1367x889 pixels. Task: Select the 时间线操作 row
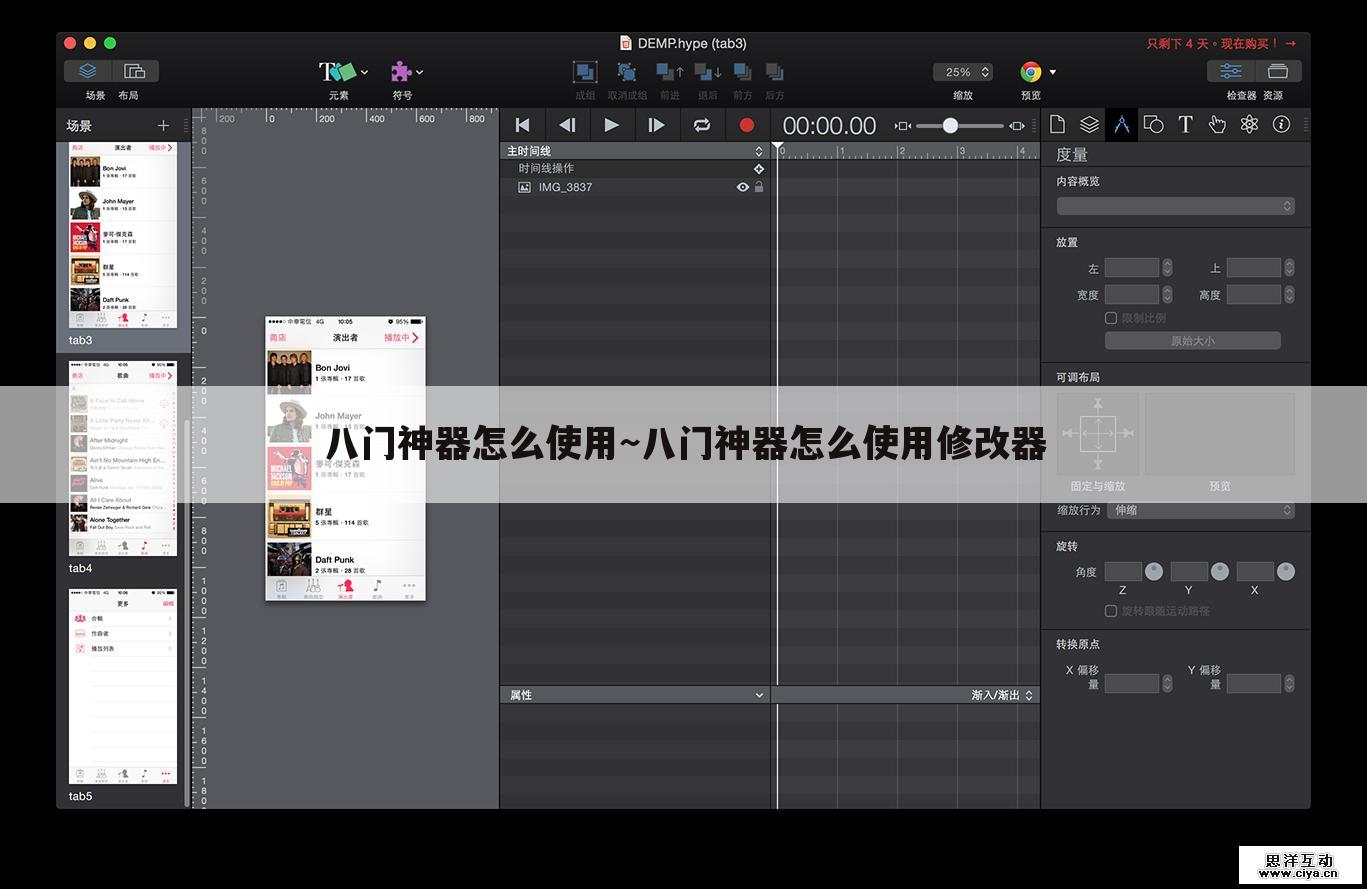coord(635,169)
